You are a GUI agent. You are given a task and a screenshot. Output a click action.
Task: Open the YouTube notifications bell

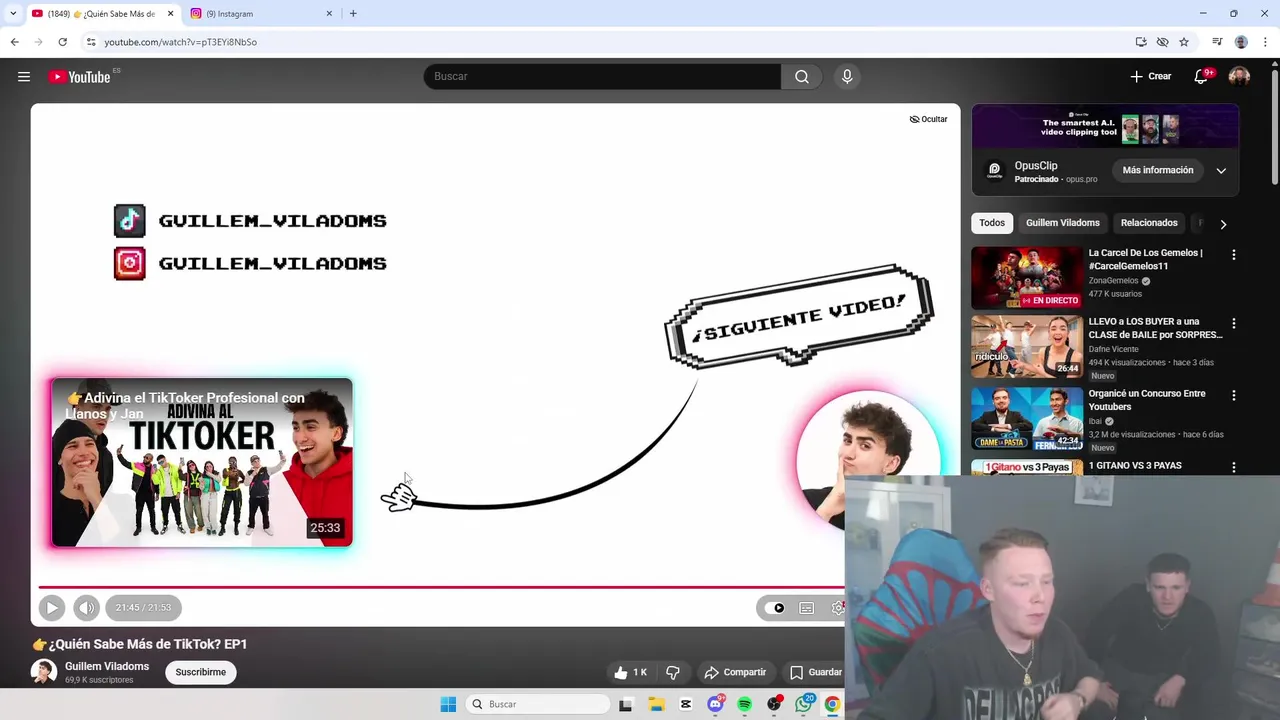tap(1202, 77)
